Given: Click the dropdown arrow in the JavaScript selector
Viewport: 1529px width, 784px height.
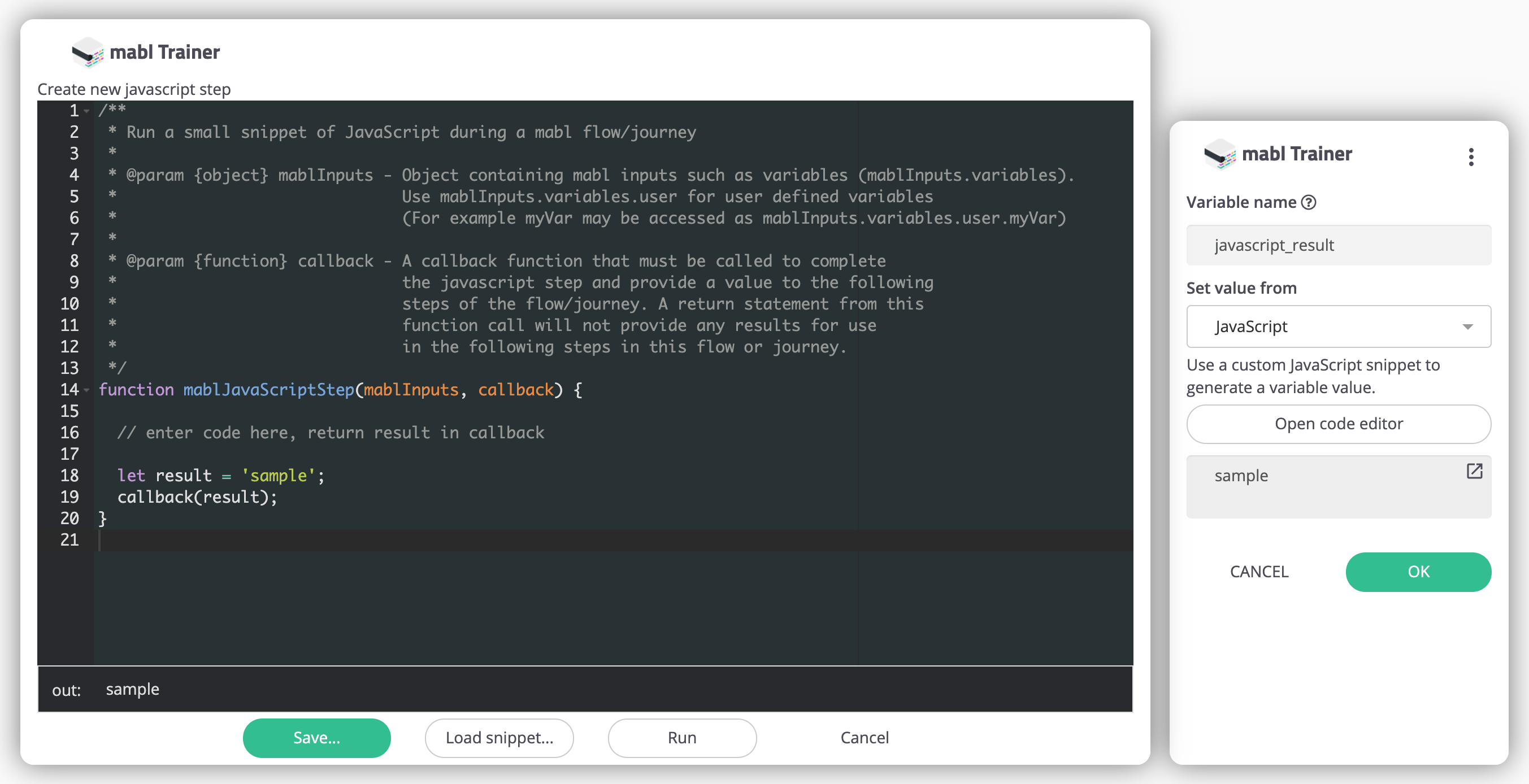Looking at the screenshot, I should point(1467,326).
